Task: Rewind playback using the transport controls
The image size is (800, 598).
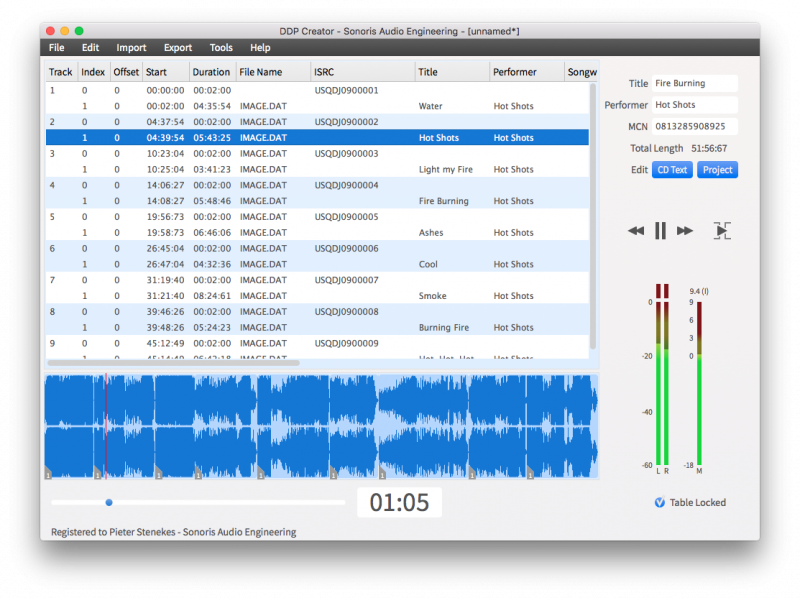Action: click(x=636, y=230)
